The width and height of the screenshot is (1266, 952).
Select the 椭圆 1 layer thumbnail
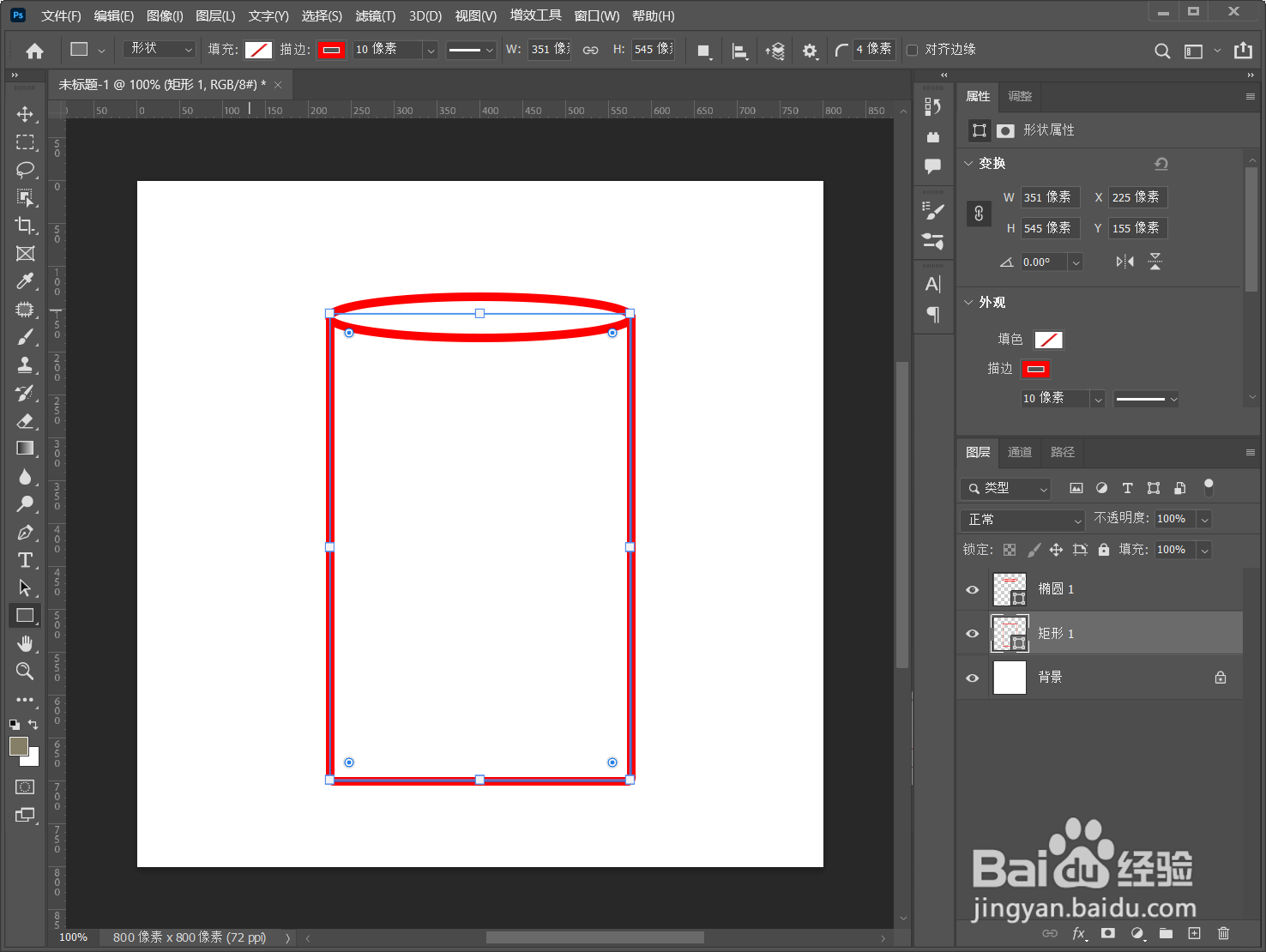[x=1010, y=589]
